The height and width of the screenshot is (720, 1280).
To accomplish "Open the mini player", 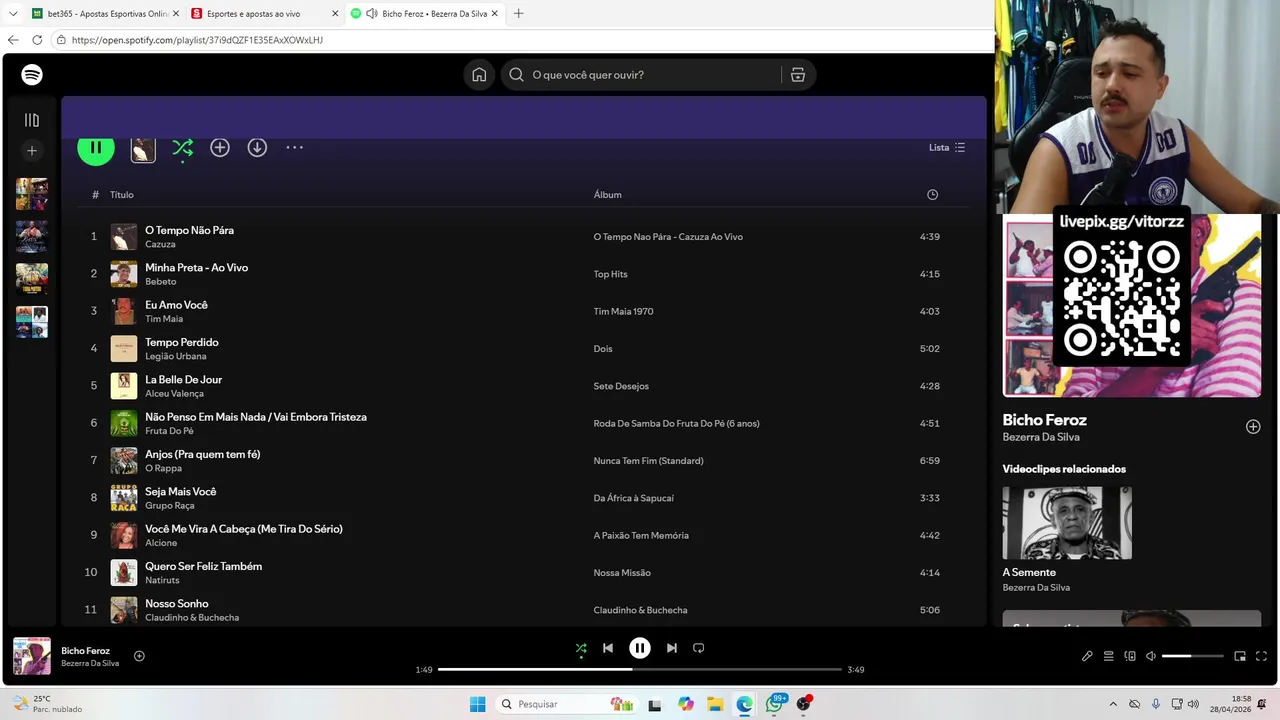I will pos(1240,656).
